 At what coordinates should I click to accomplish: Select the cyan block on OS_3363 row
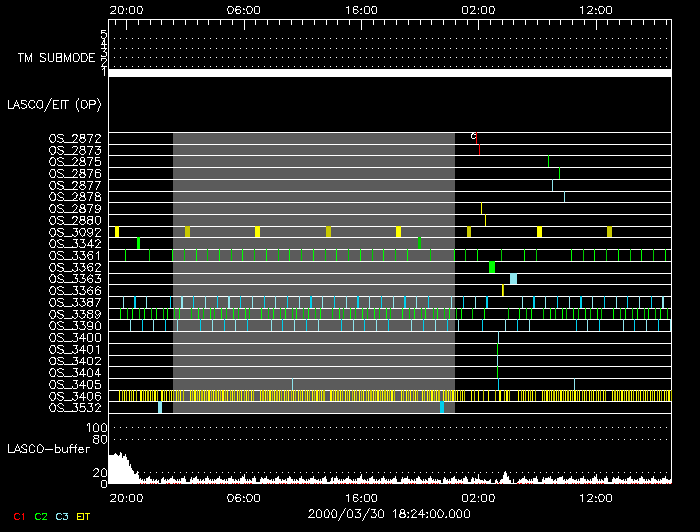coord(513,279)
